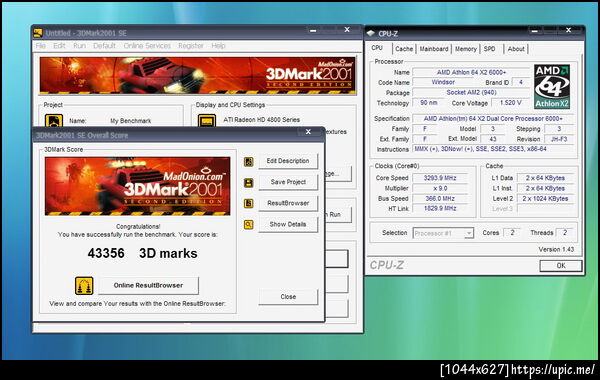Click OK in the CPU-Z window
This screenshot has width=600, height=380.
(561, 266)
